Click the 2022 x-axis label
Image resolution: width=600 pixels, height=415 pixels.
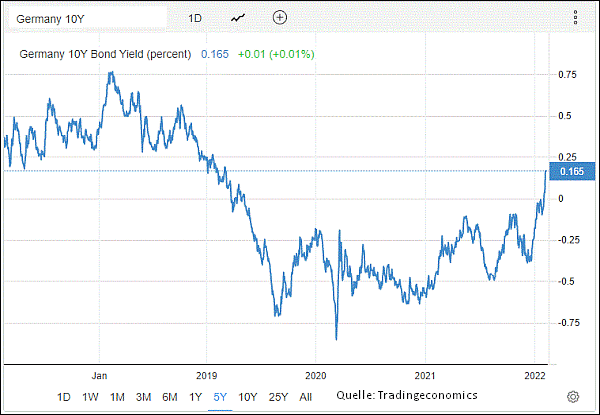point(535,376)
